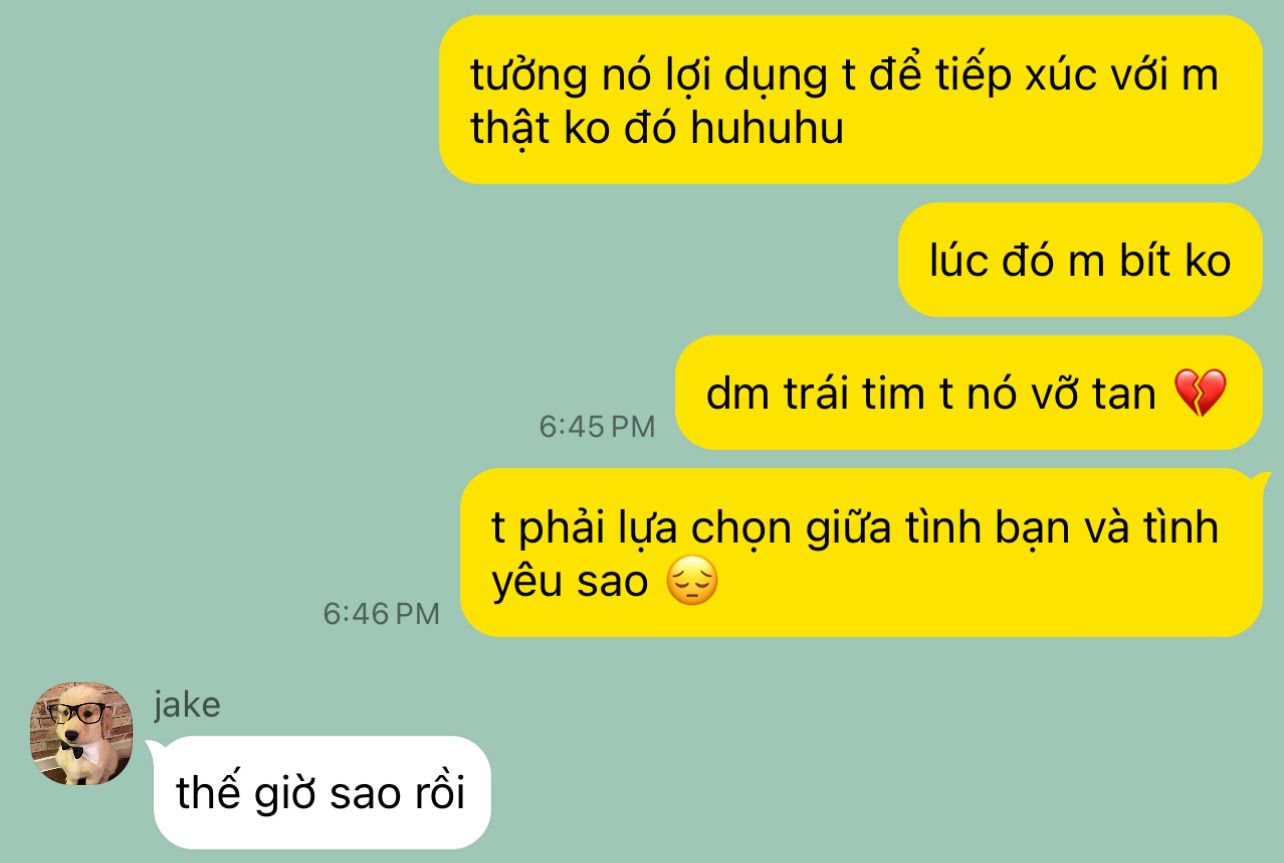
Task: Click the puppy's glasses in jake's avatar
Action: [79, 713]
